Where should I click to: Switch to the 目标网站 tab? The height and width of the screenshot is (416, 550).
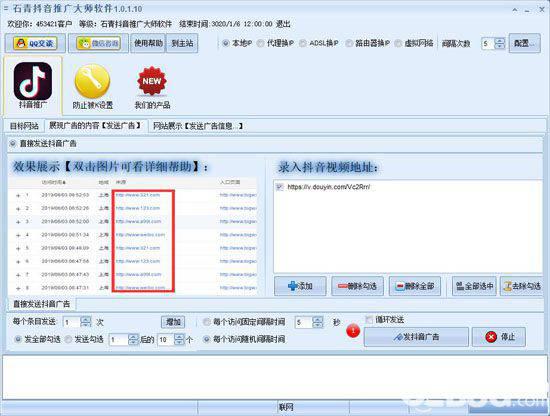24,126
